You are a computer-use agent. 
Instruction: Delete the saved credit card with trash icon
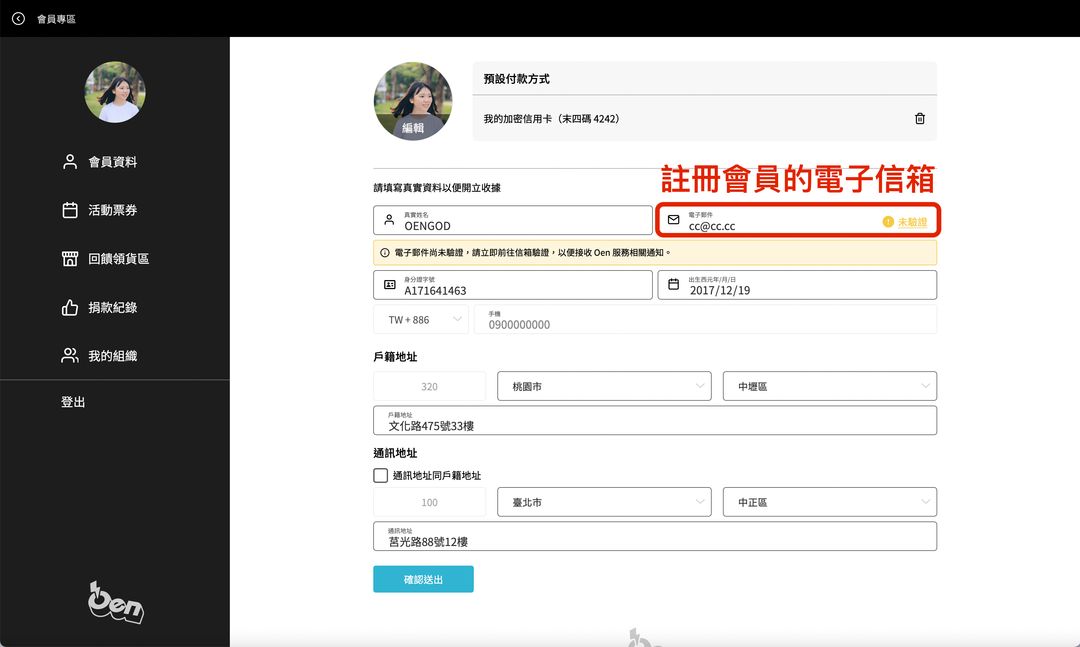[x=919, y=119]
